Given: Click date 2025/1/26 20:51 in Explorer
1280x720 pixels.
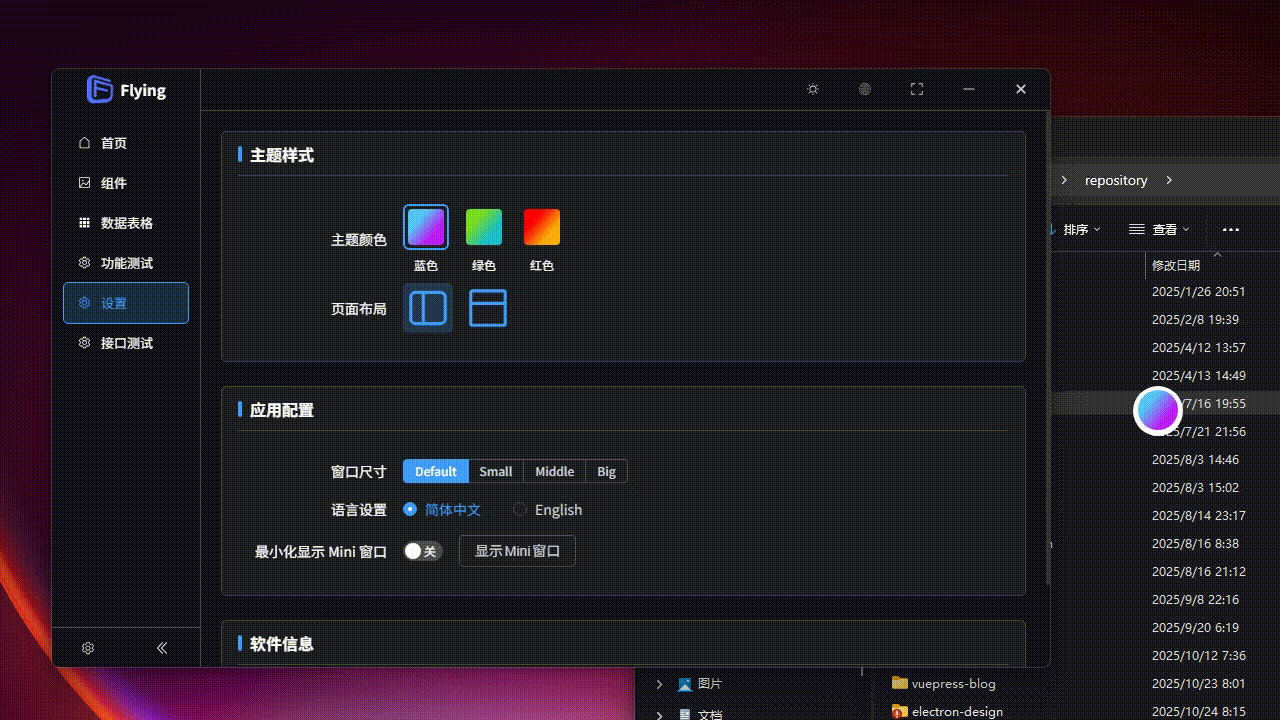Looking at the screenshot, I should click(1199, 292).
